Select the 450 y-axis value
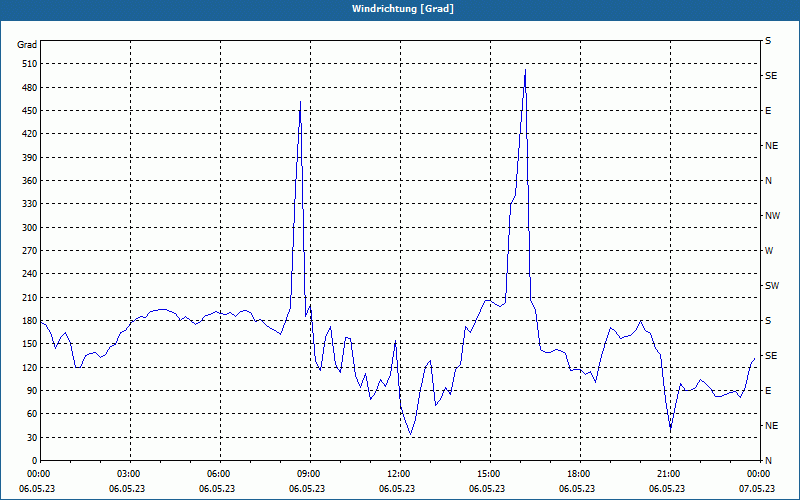Image resolution: width=800 pixels, height=500 pixels. pyautogui.click(x=30, y=111)
